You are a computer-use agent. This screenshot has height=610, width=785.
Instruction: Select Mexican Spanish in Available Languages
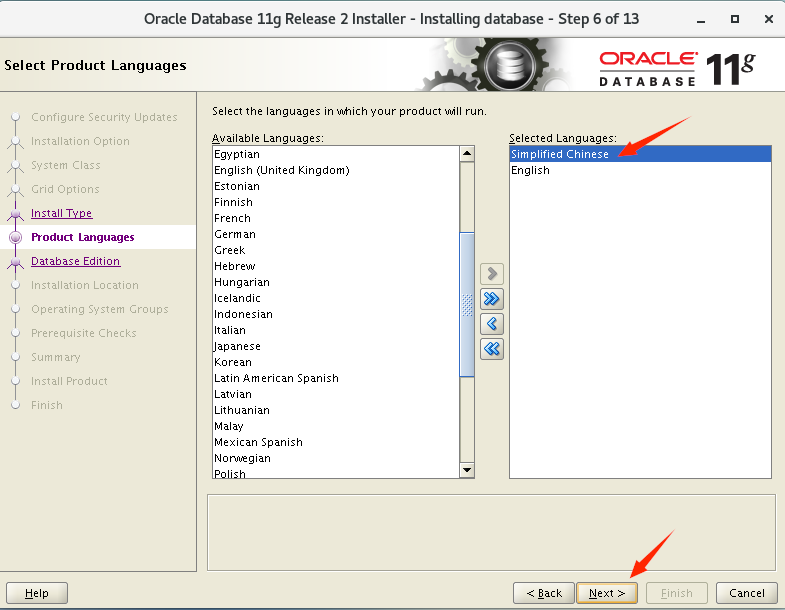pyautogui.click(x=336, y=442)
